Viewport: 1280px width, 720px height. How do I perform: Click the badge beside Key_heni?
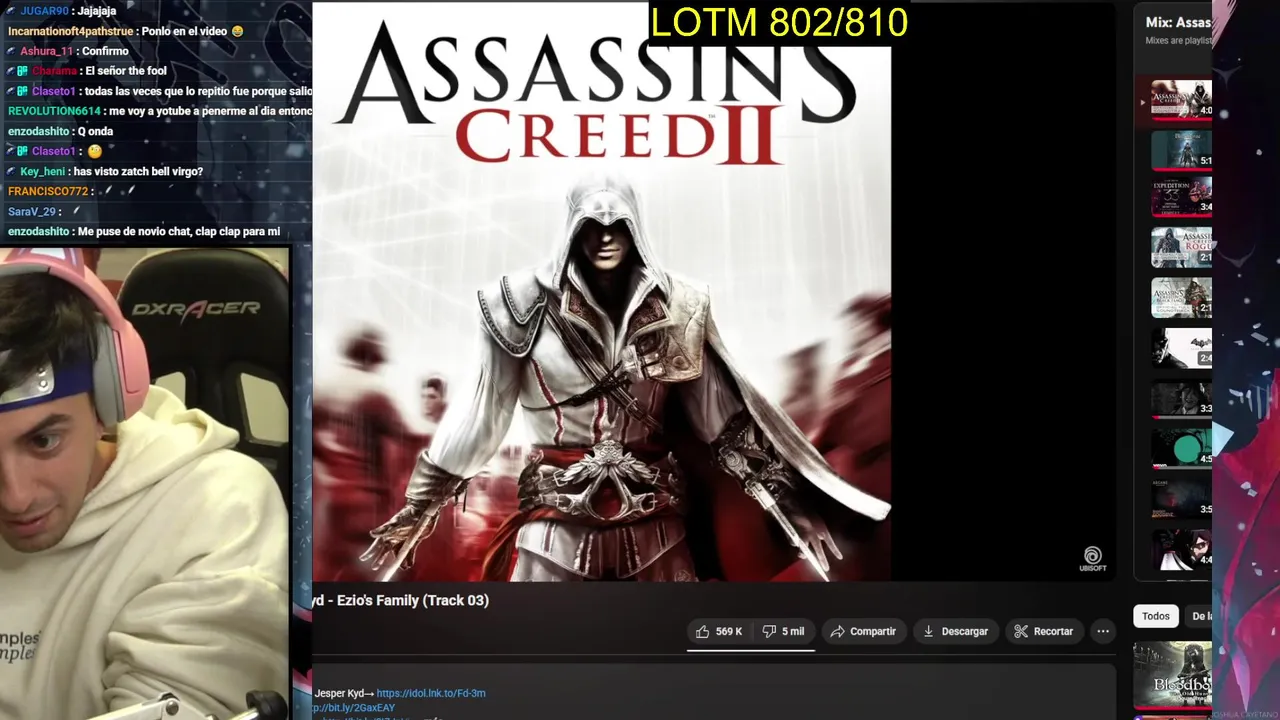coord(11,171)
